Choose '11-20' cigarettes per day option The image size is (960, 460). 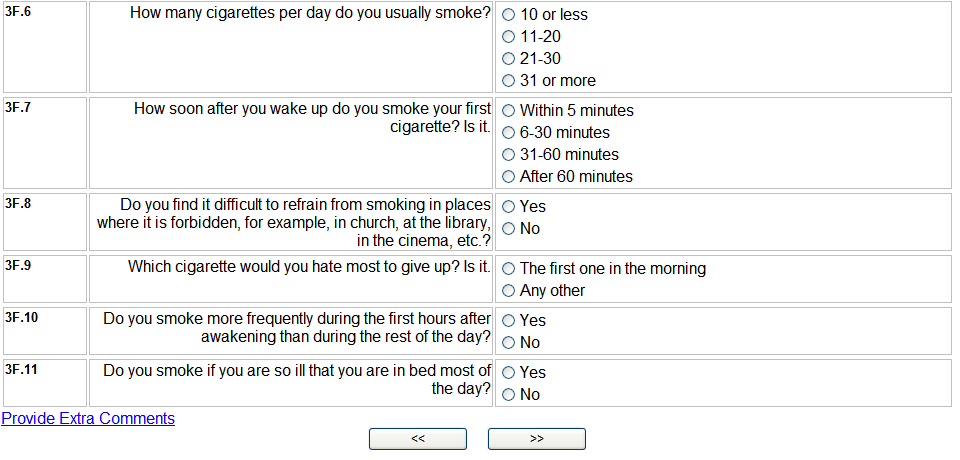[x=508, y=37]
